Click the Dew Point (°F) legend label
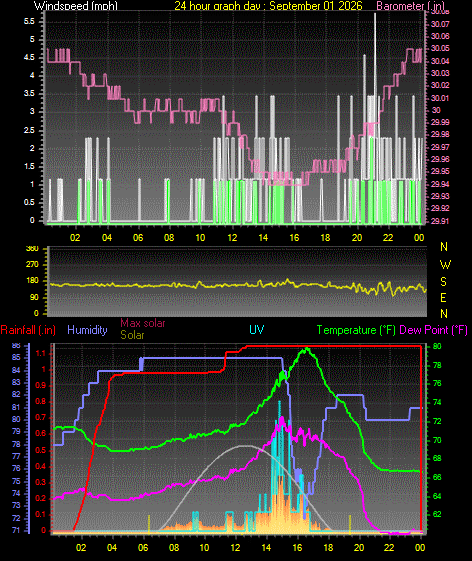The width and height of the screenshot is (472, 561). tap(433, 330)
